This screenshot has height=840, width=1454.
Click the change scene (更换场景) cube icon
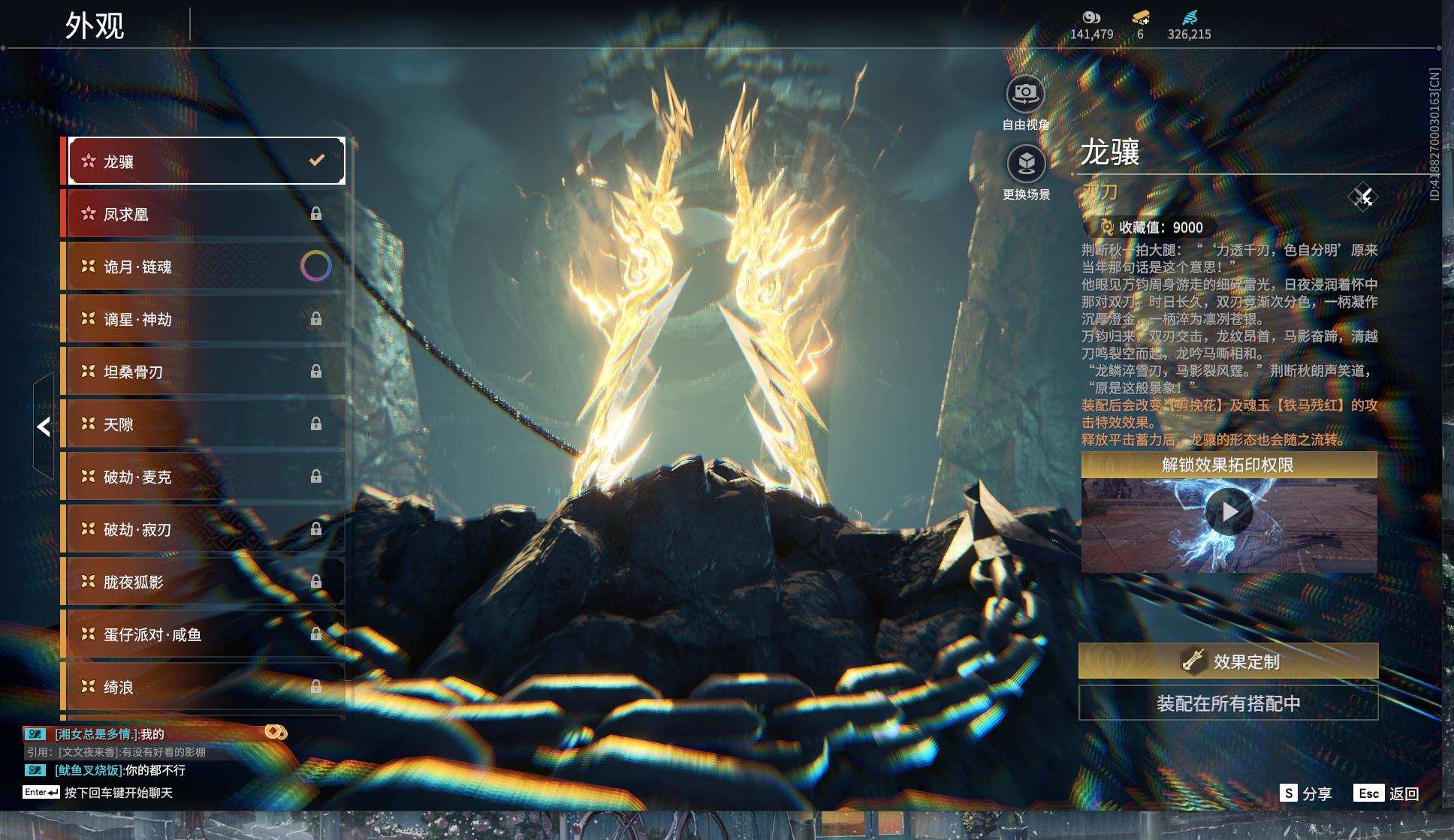coord(1026,163)
